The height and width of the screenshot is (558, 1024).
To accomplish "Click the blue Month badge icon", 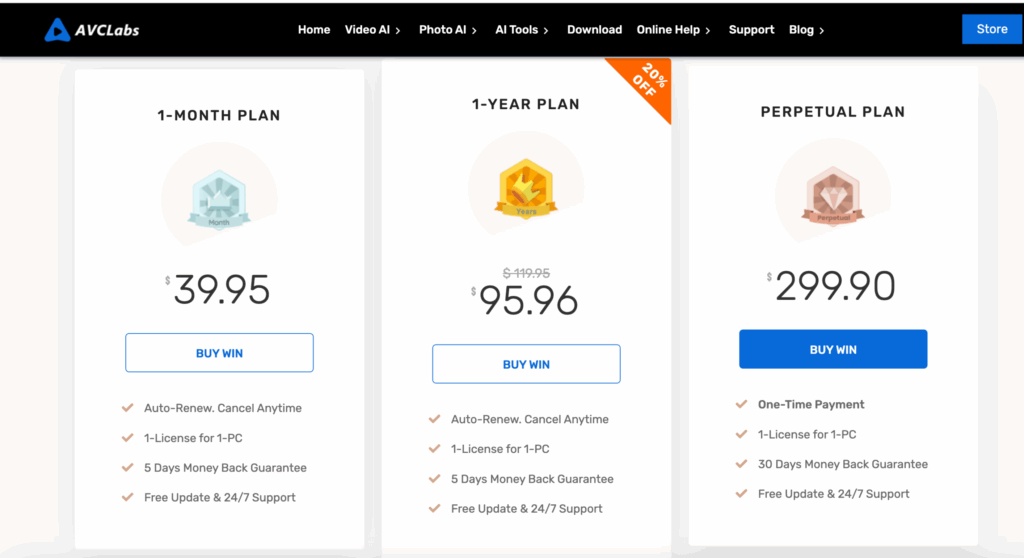I will click(x=219, y=199).
